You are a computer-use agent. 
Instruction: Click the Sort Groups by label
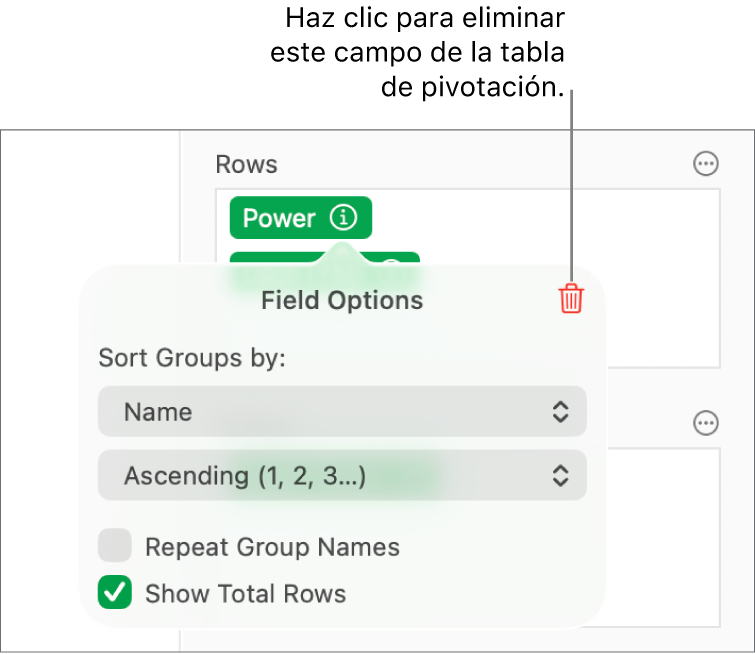pos(192,358)
